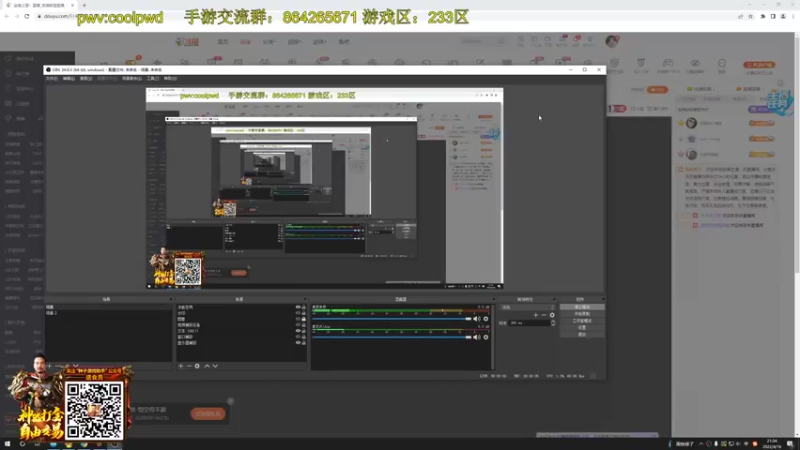800x450 pixels.
Task: Open the Windows Start menu
Action: [7, 444]
